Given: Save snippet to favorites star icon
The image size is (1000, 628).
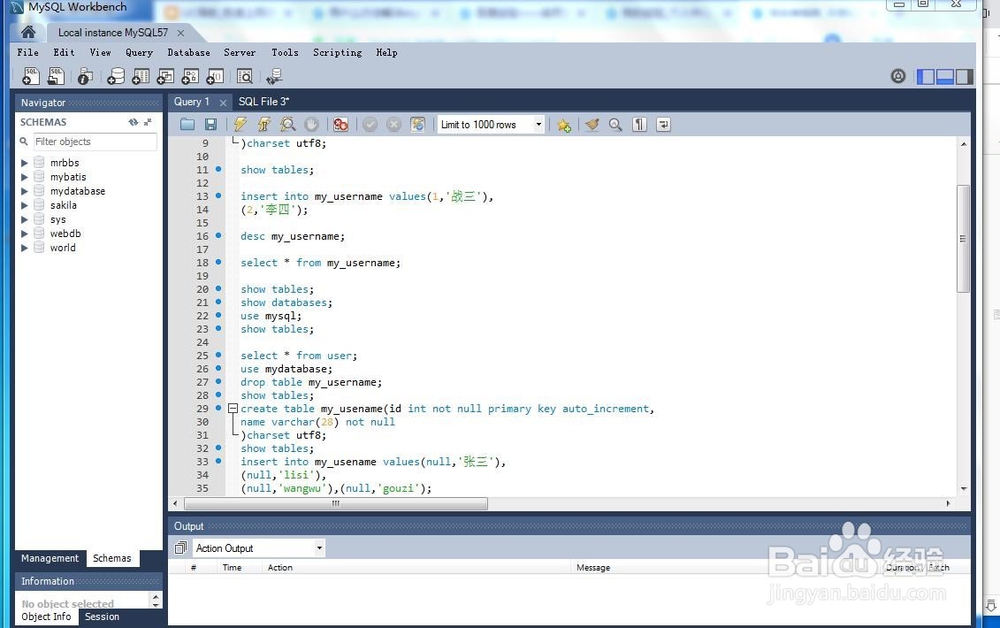Looking at the screenshot, I should (564, 125).
